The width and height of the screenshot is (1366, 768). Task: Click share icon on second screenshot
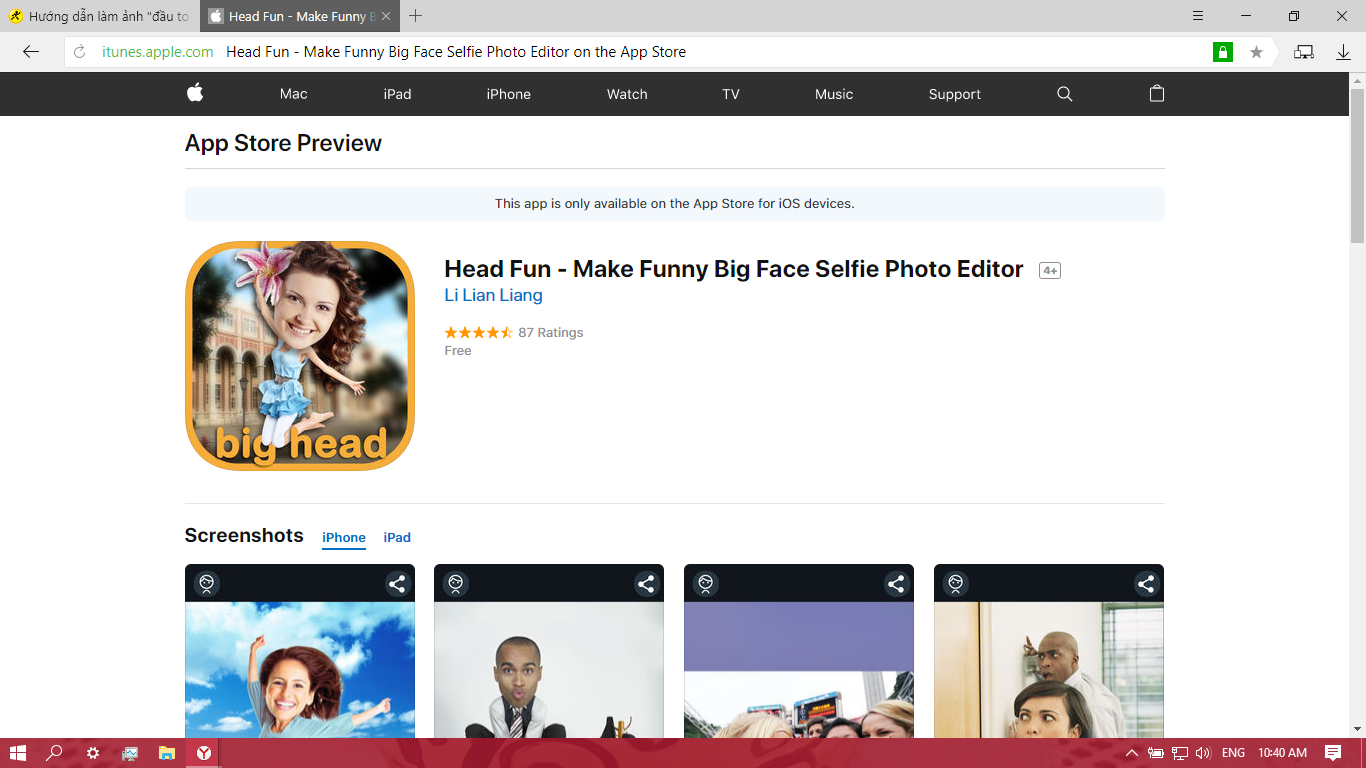tap(646, 584)
